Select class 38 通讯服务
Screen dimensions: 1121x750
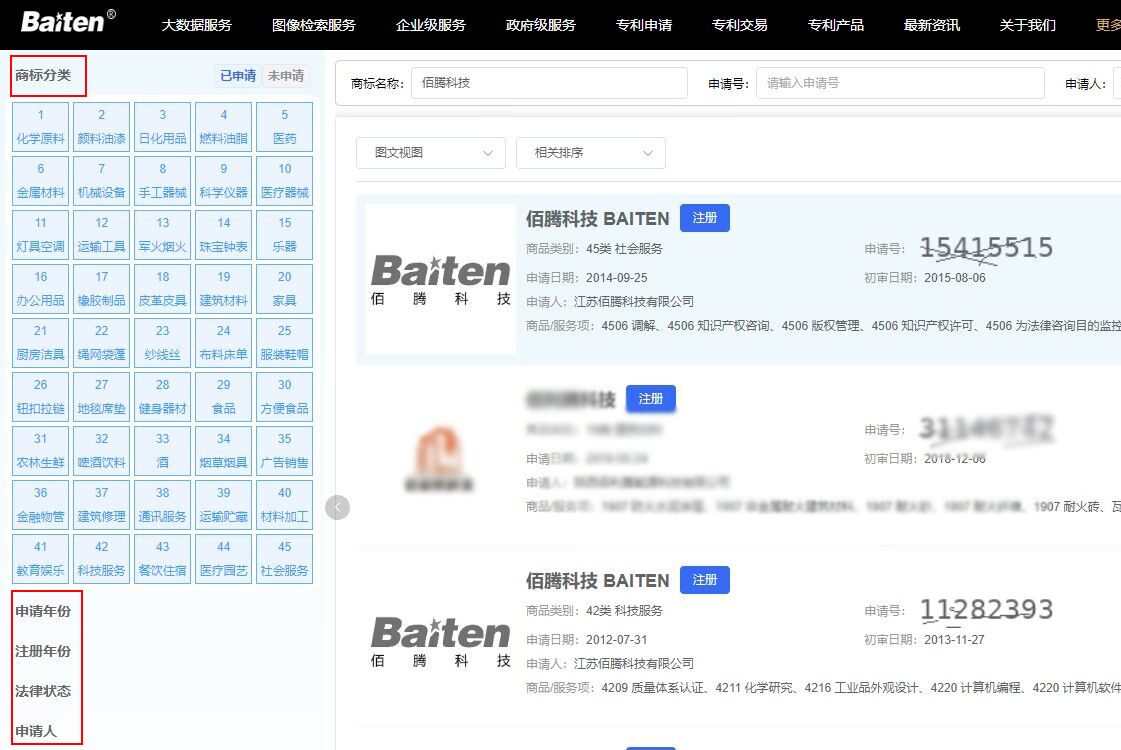[x=162, y=505]
